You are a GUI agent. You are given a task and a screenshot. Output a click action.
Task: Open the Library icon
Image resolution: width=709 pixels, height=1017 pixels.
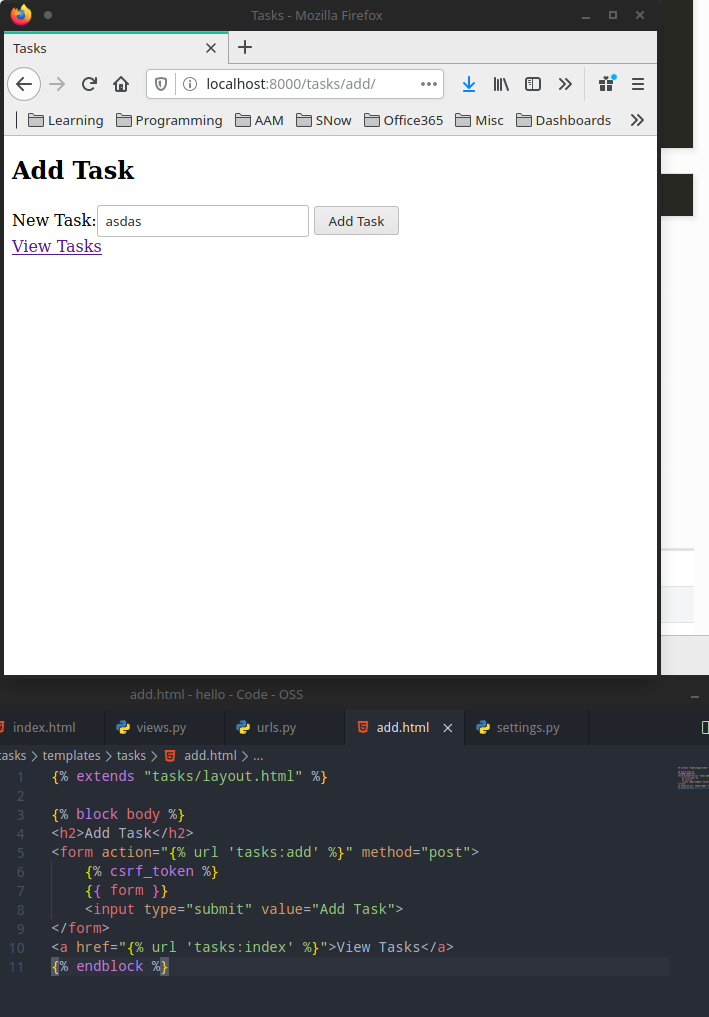point(501,84)
